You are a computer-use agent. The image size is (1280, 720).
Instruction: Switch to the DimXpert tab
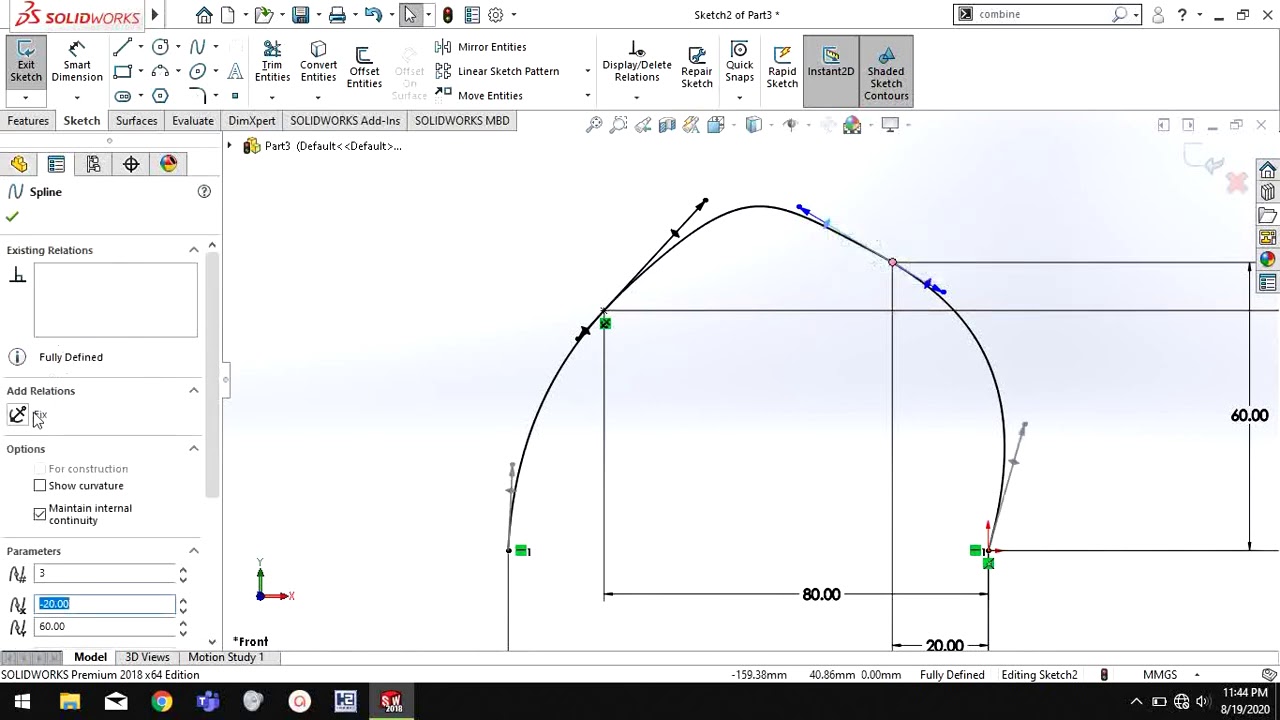[251, 121]
